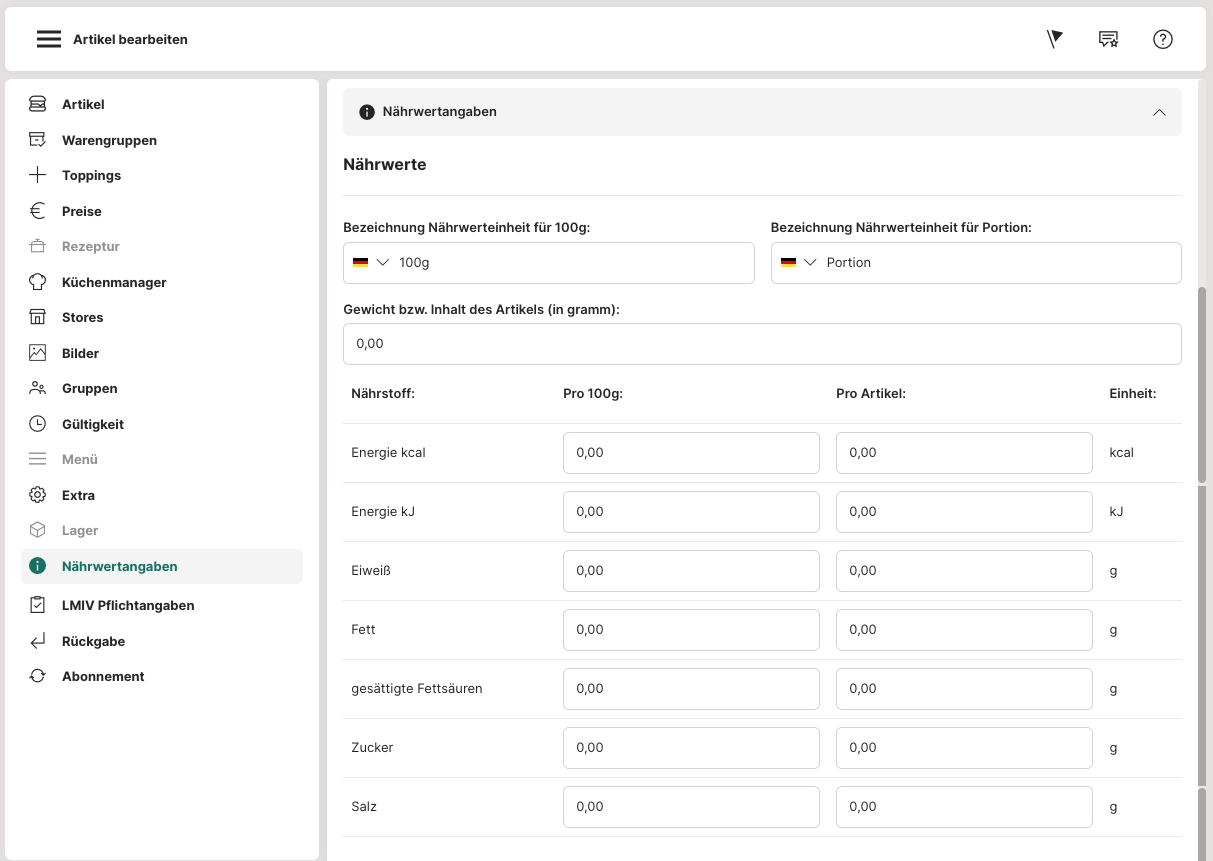The width and height of the screenshot is (1213, 861).
Task: Open the Stores sidebar entry
Action: coord(82,317)
